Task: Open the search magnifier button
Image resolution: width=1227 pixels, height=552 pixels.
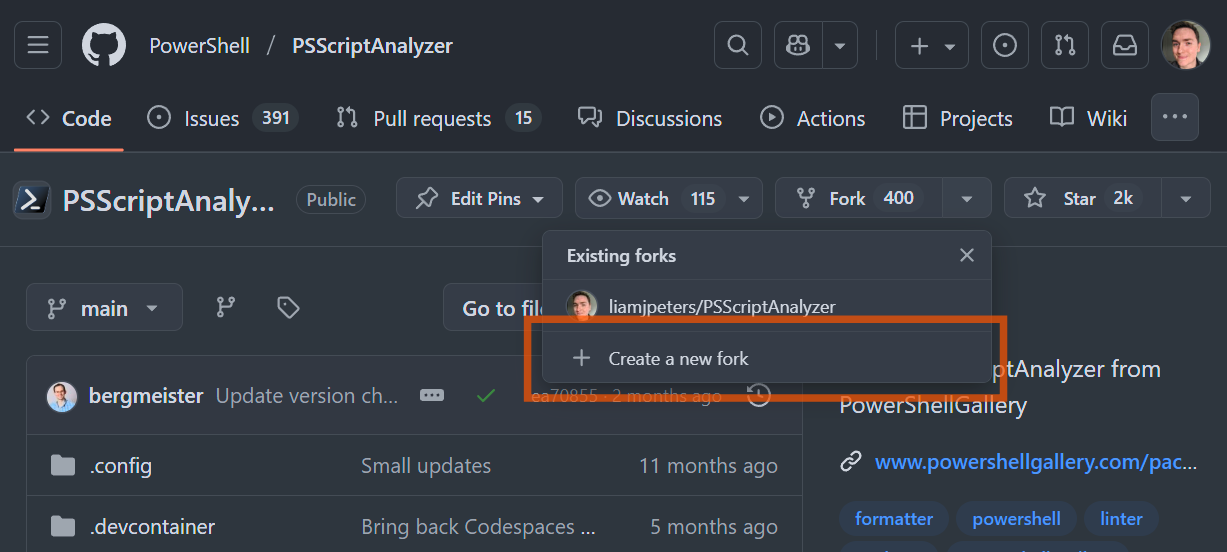Action: [738, 46]
